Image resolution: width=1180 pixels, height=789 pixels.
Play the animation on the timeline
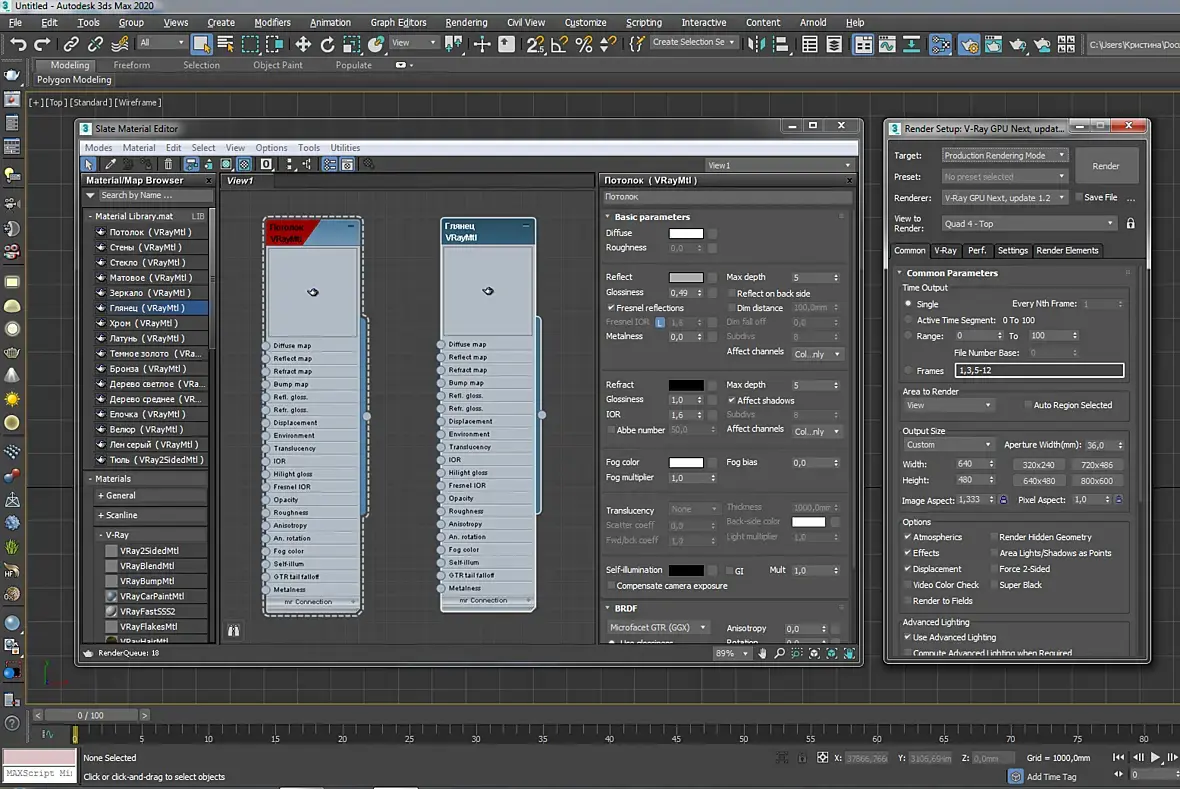1156,757
